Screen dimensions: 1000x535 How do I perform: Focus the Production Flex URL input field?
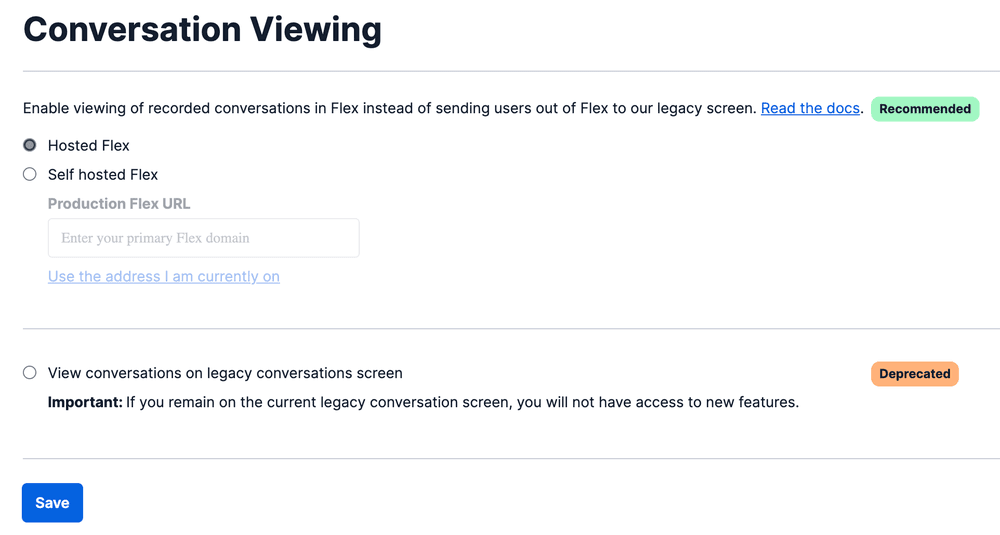click(203, 238)
